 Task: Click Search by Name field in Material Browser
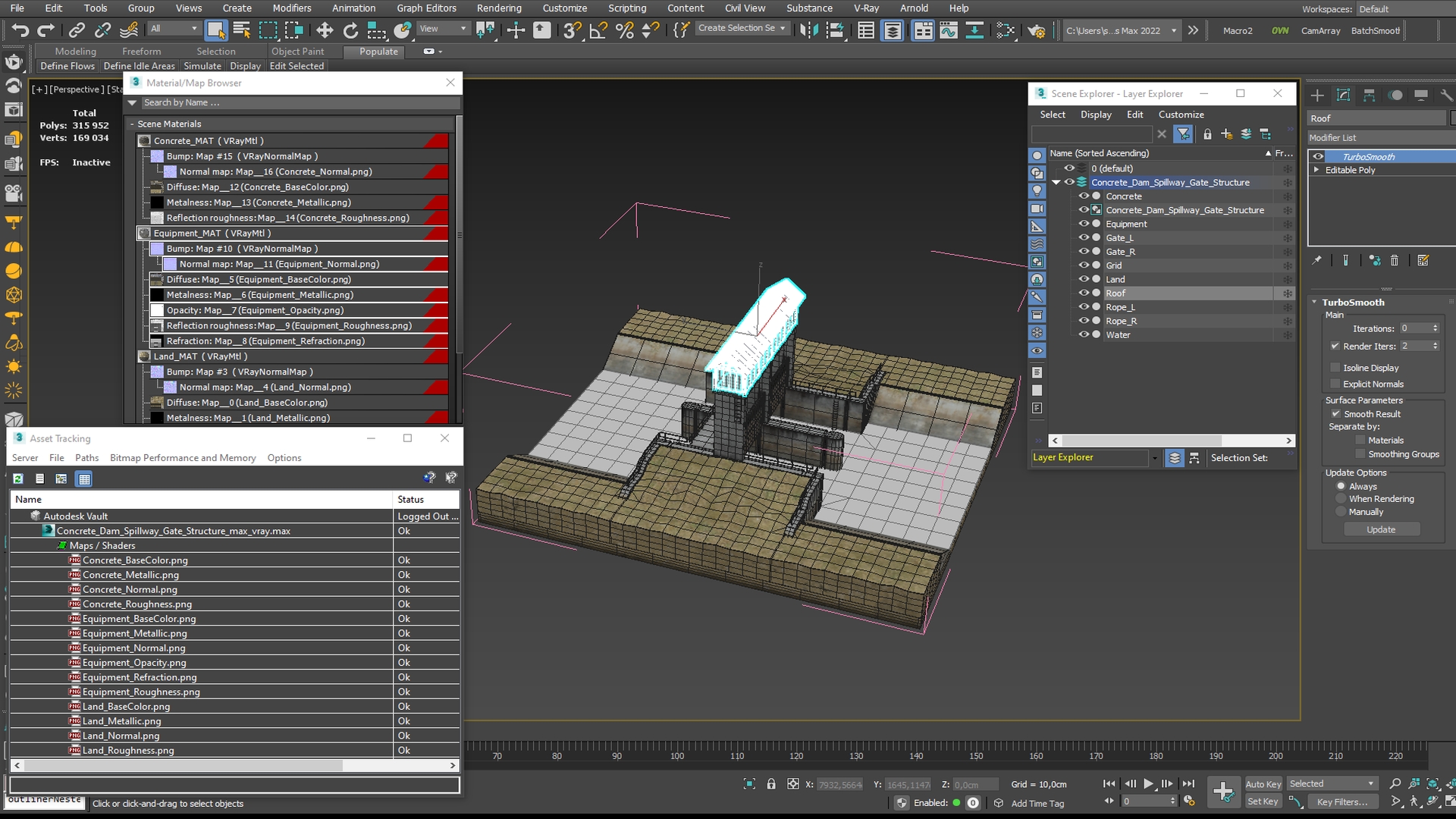click(x=300, y=103)
